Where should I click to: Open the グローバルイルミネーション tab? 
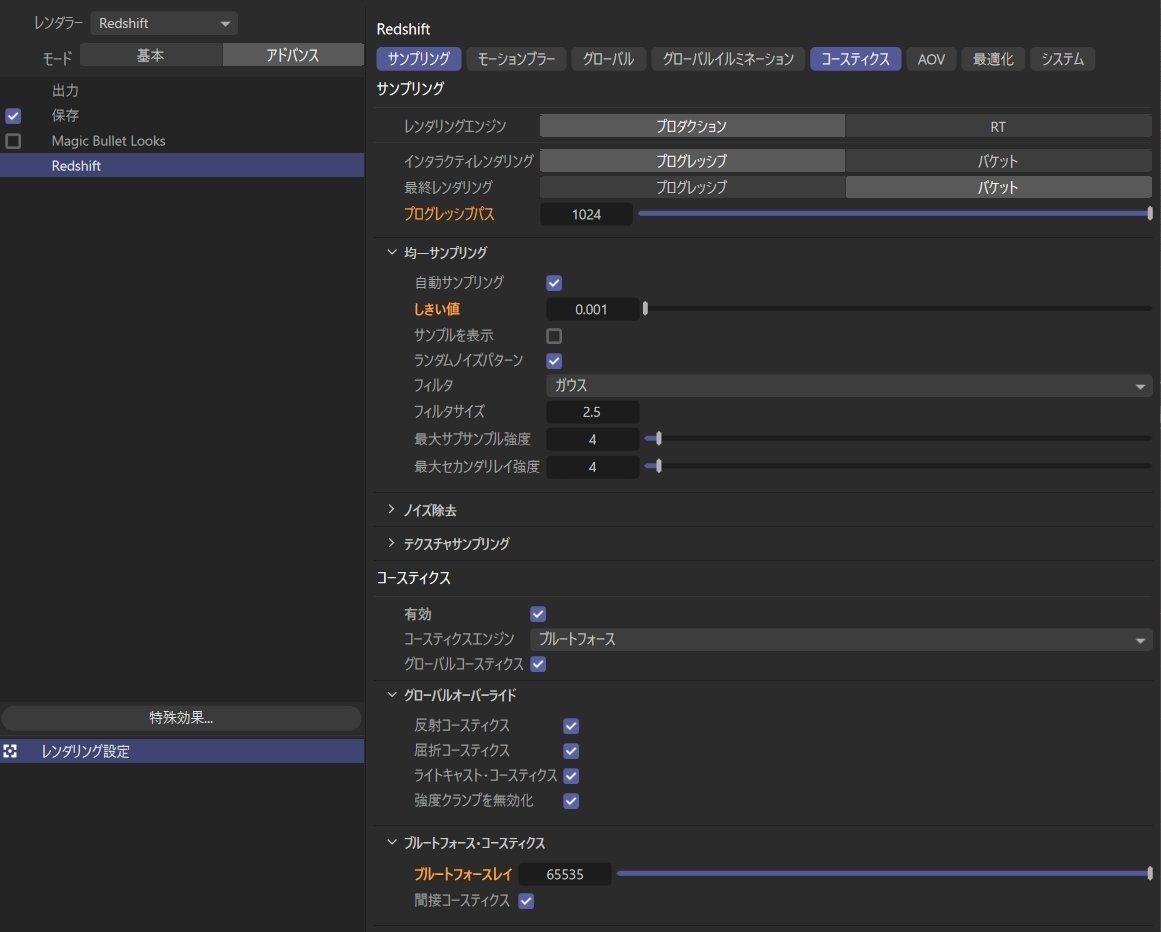click(729, 58)
